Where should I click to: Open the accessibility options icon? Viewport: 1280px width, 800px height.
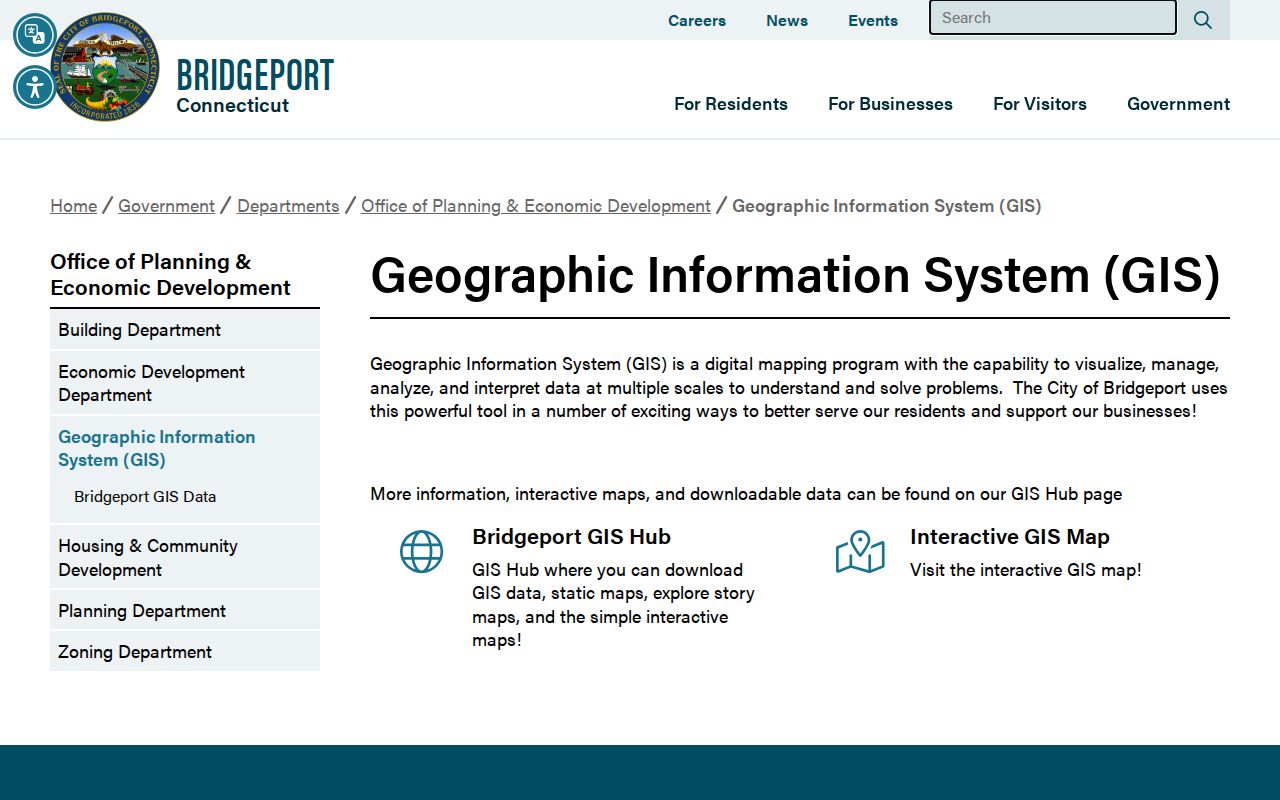[35, 87]
